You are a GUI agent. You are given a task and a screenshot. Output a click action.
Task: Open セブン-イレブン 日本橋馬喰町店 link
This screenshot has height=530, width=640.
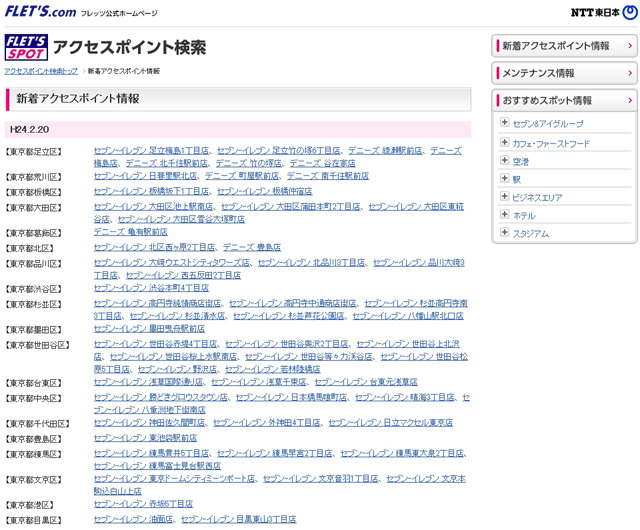[x=291, y=398]
